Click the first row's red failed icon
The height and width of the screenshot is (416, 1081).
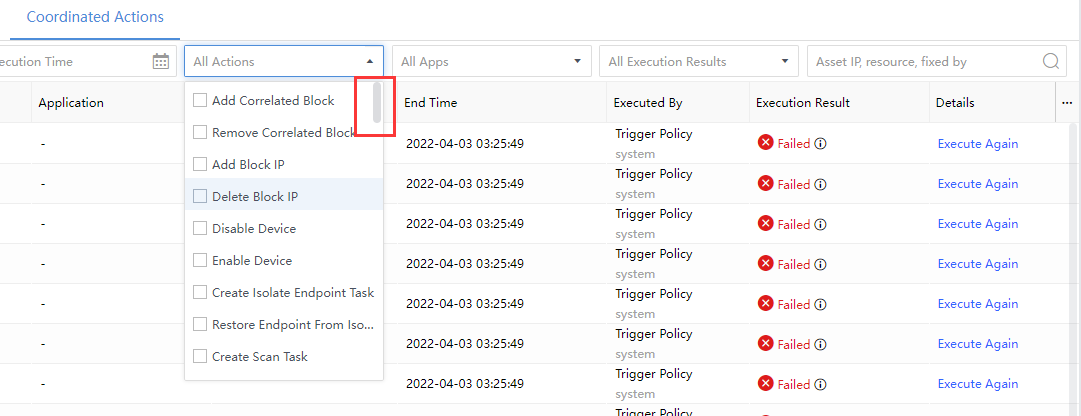(x=766, y=143)
